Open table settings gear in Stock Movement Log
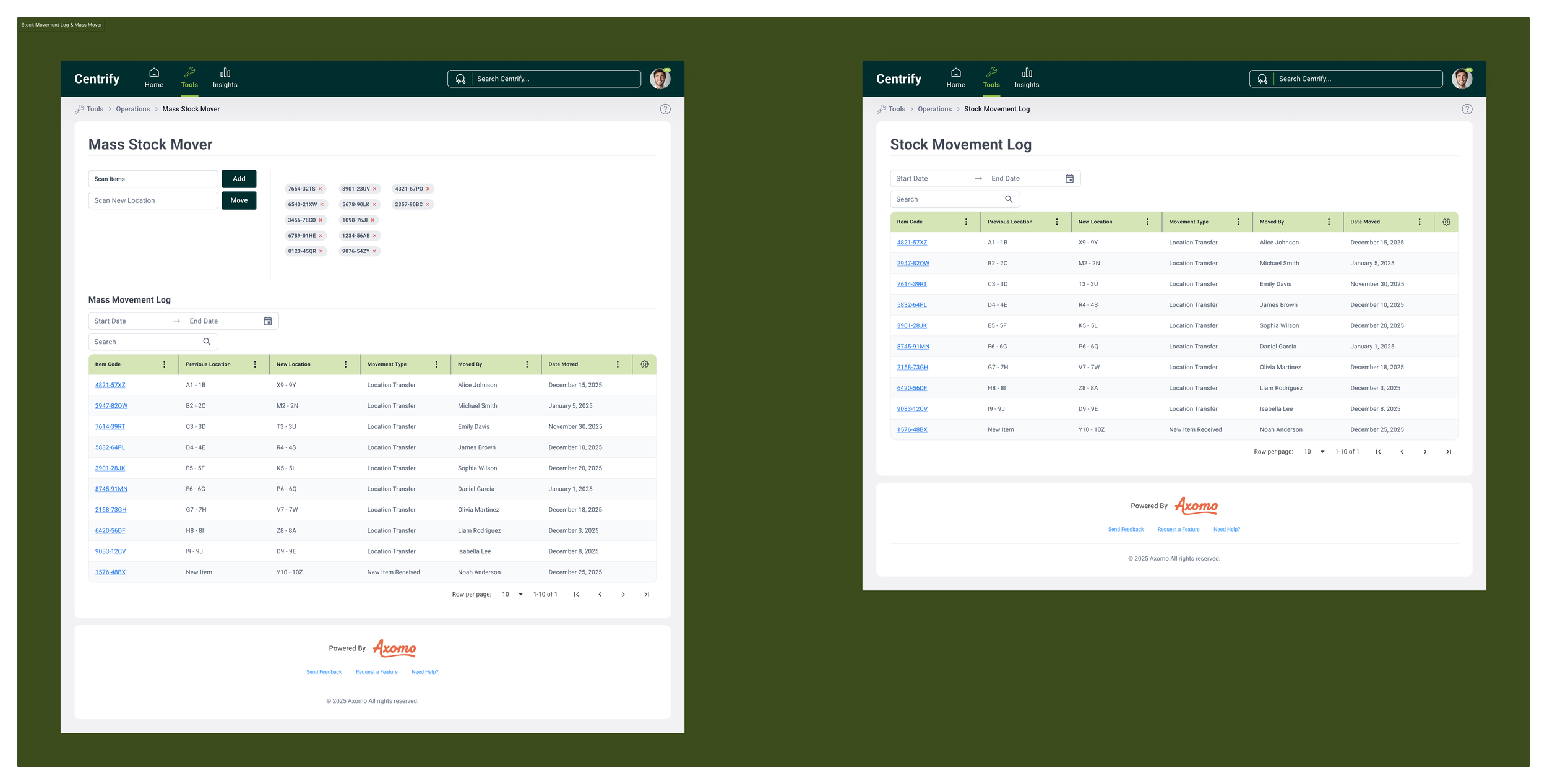Viewport: 1547px width, 784px height. tap(1446, 222)
